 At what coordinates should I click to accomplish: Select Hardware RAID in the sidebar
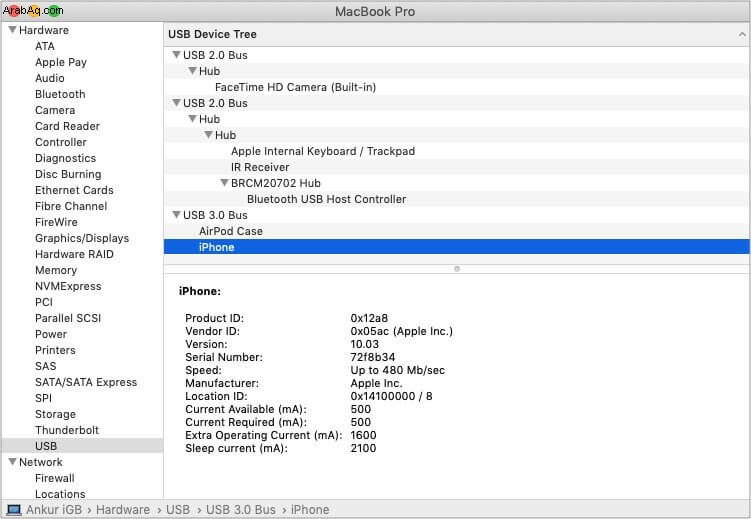74,254
